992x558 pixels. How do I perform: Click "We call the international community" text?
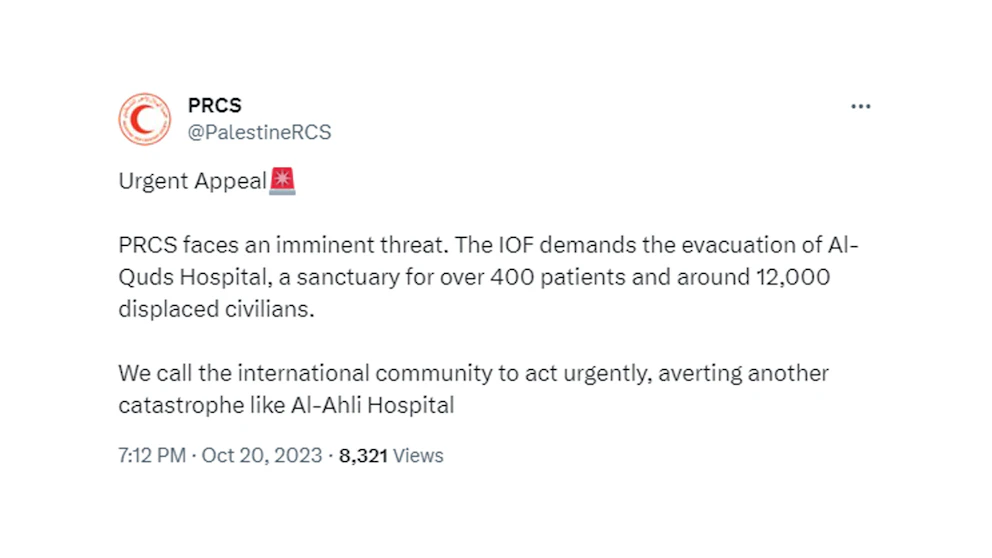(265, 374)
